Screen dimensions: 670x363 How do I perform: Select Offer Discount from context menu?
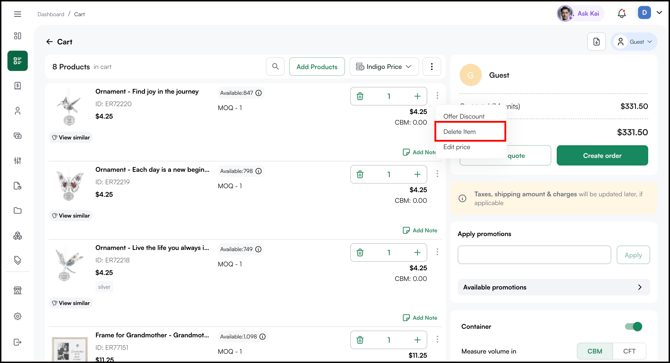(464, 116)
